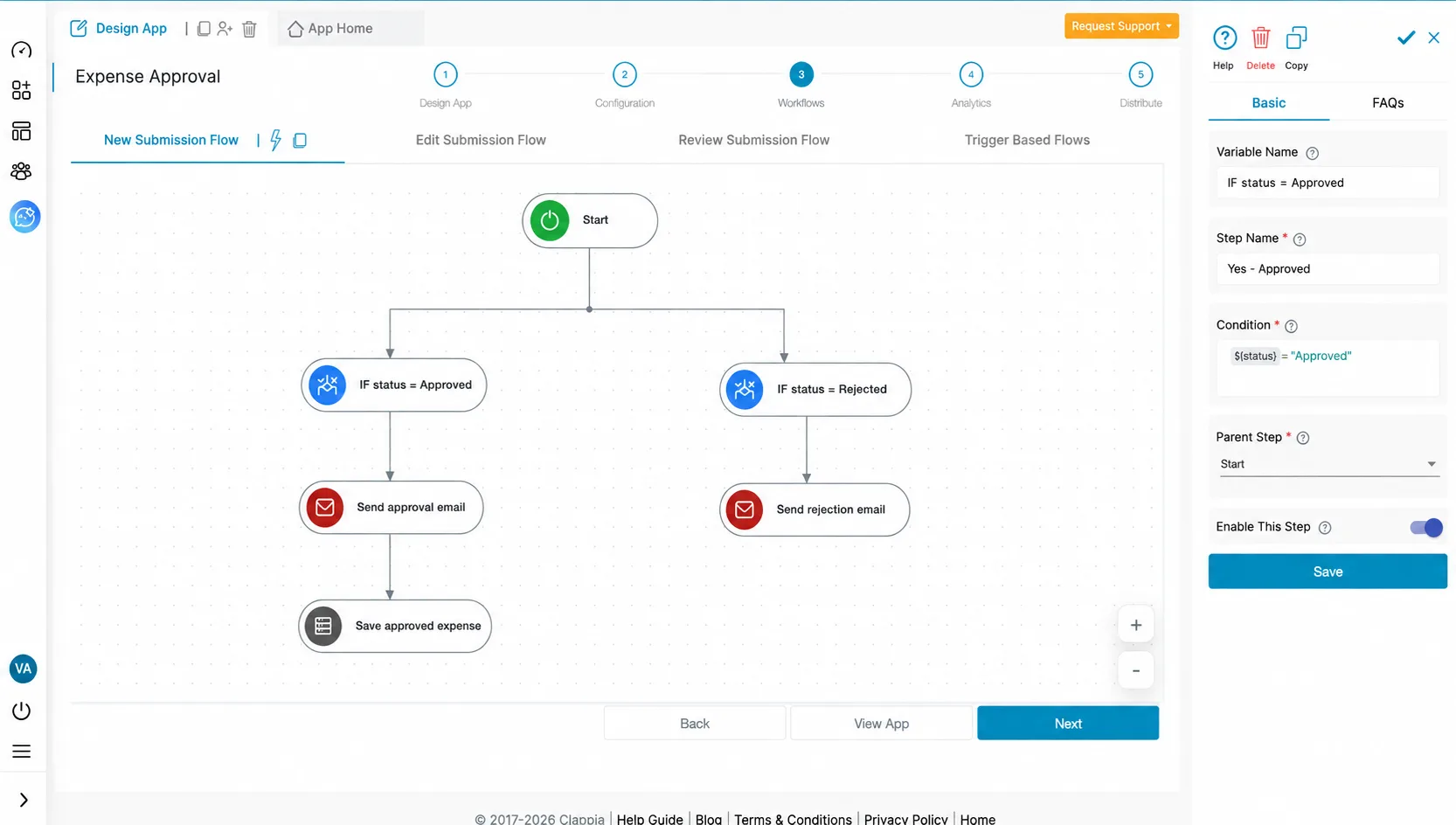Image resolution: width=1456 pixels, height=825 pixels.
Task: Go to step 3 Workflows
Action: [x=801, y=75]
